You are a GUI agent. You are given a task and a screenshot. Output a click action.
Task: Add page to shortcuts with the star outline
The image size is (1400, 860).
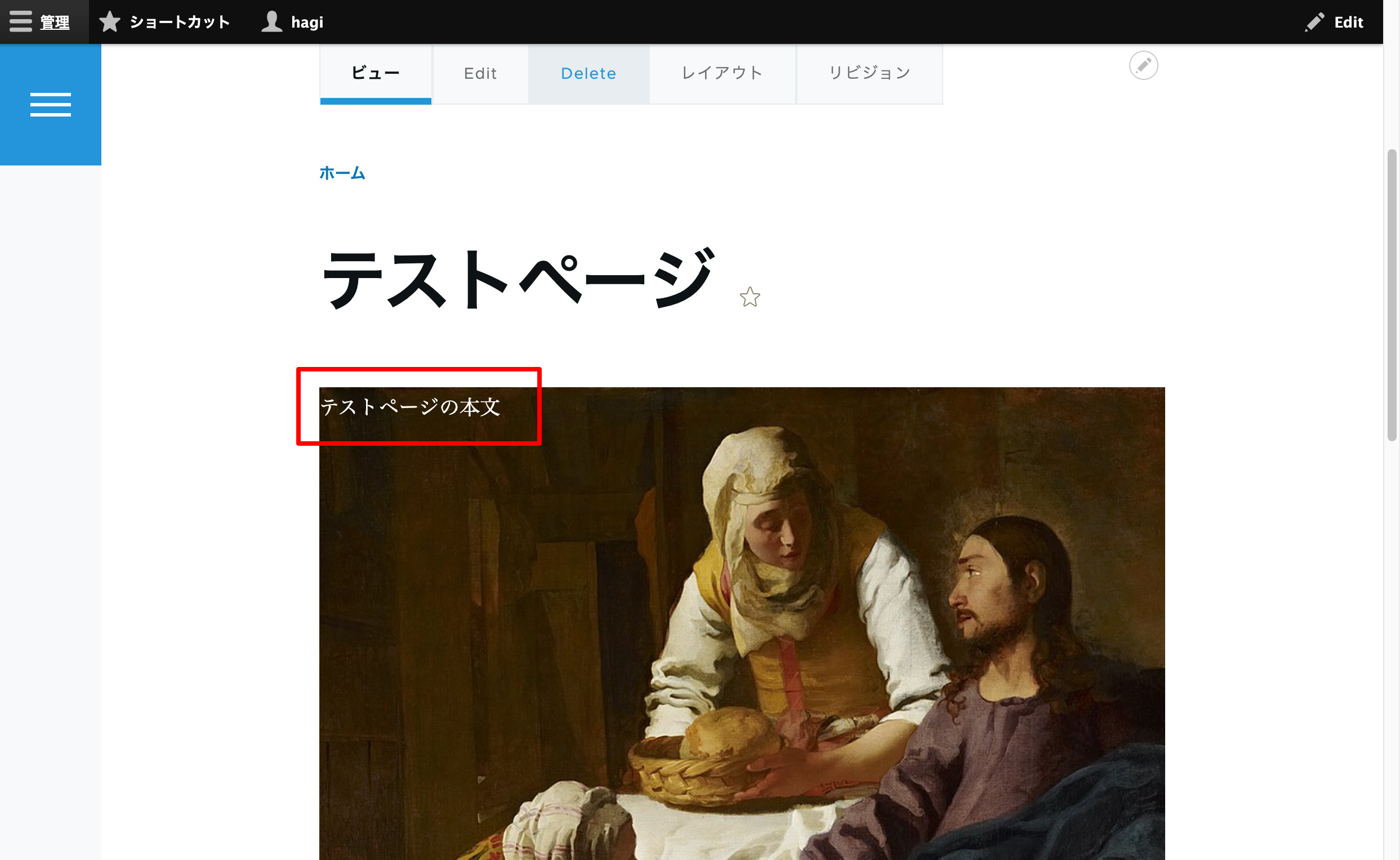[750, 297]
